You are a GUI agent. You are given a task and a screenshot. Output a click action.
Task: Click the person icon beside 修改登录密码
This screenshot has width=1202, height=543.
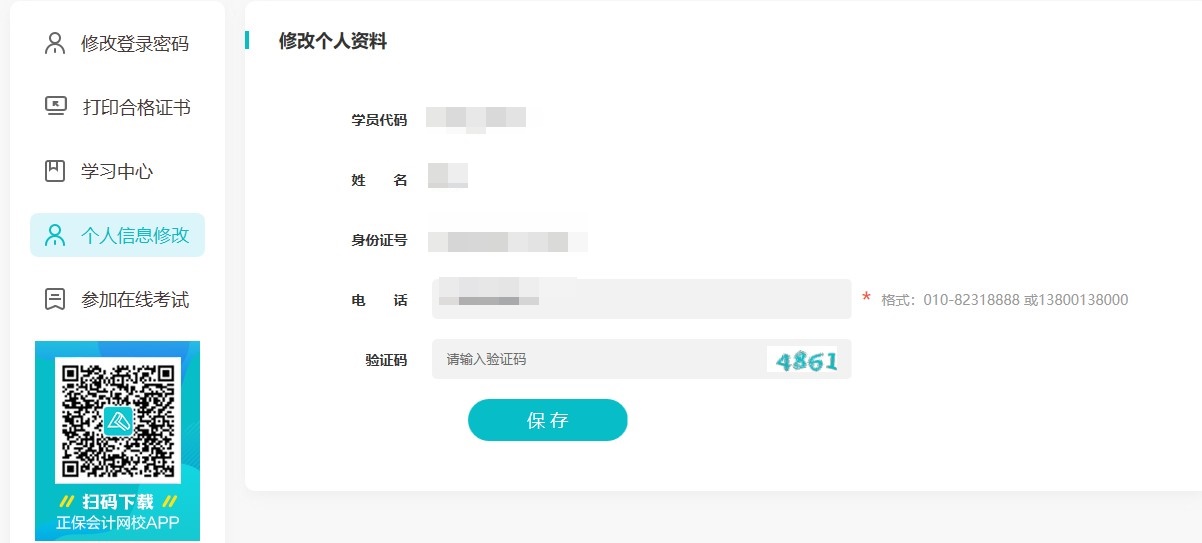pos(55,44)
